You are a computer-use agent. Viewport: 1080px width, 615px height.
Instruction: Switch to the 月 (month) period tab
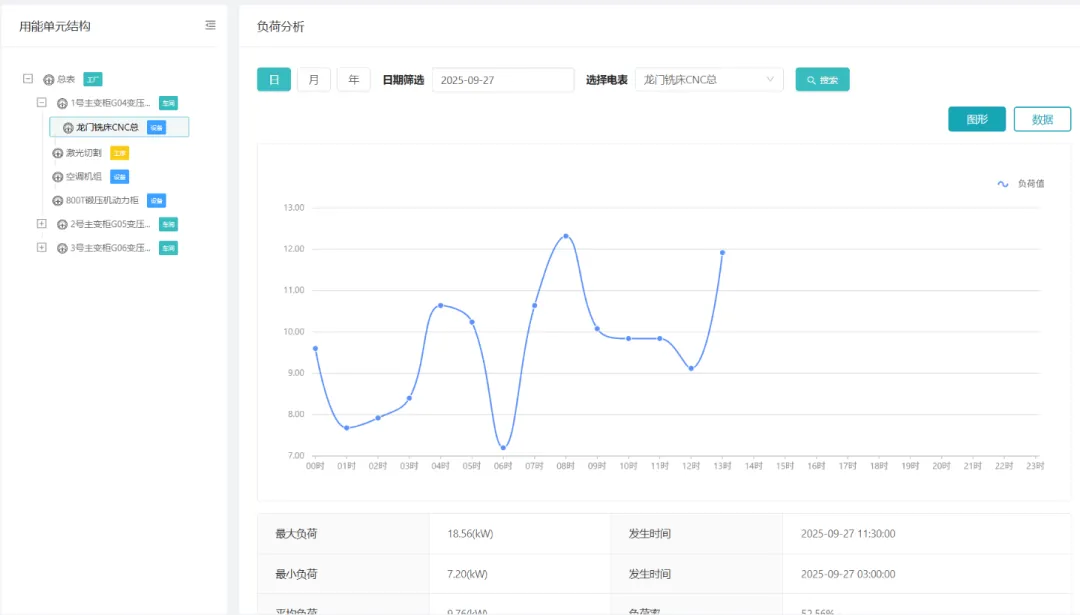click(313, 80)
